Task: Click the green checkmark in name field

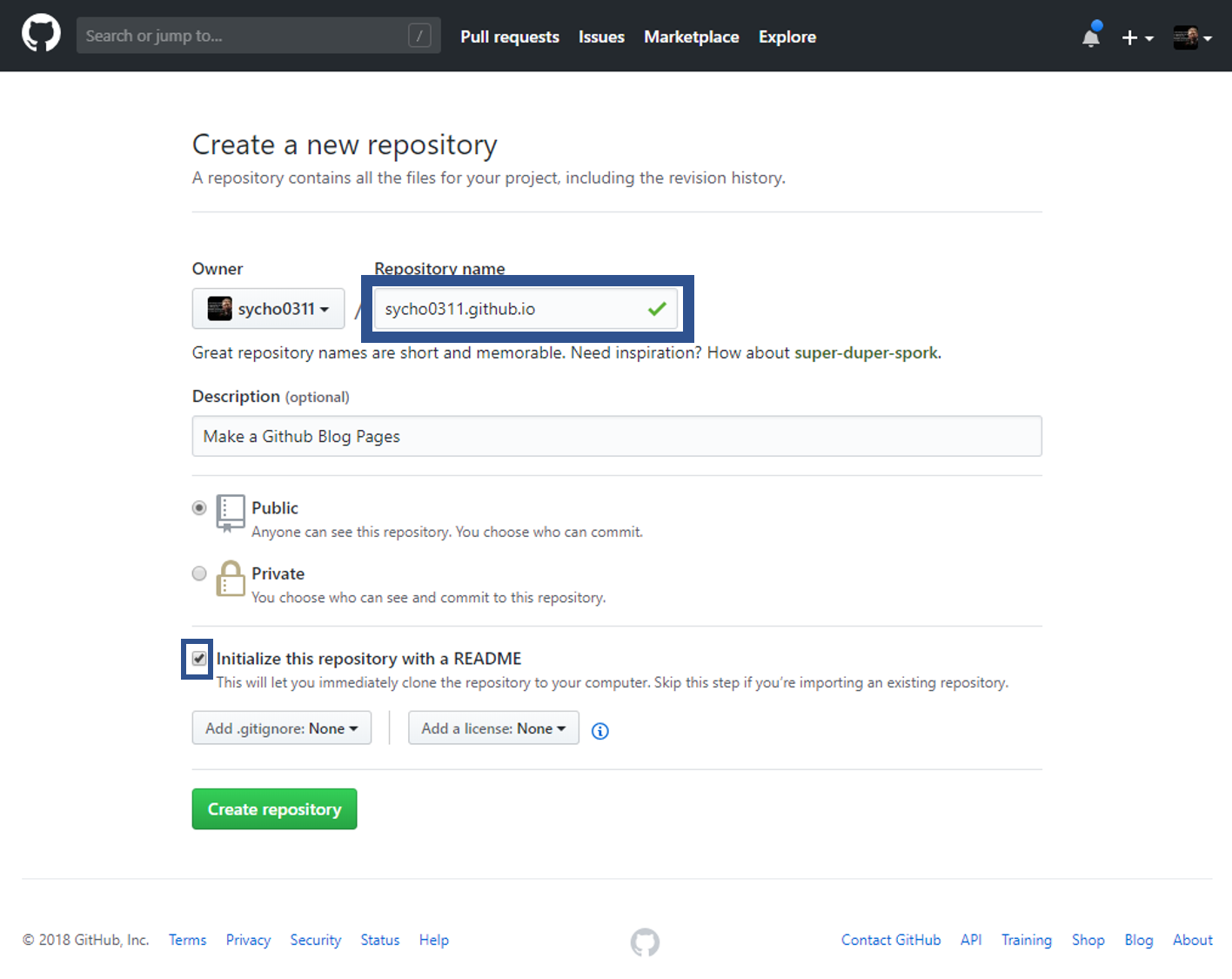Action: [657, 308]
